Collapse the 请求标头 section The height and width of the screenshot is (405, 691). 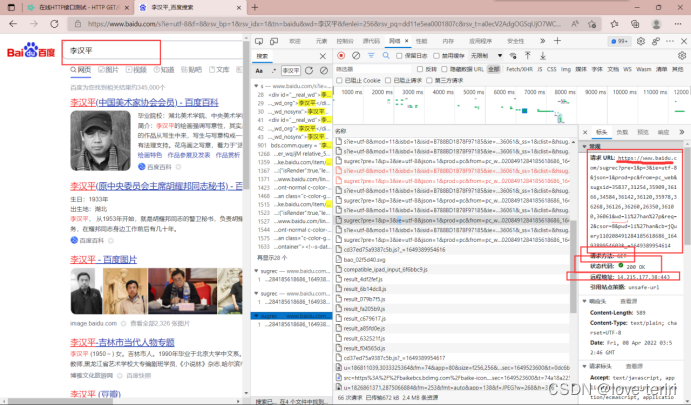pyautogui.click(x=585, y=366)
